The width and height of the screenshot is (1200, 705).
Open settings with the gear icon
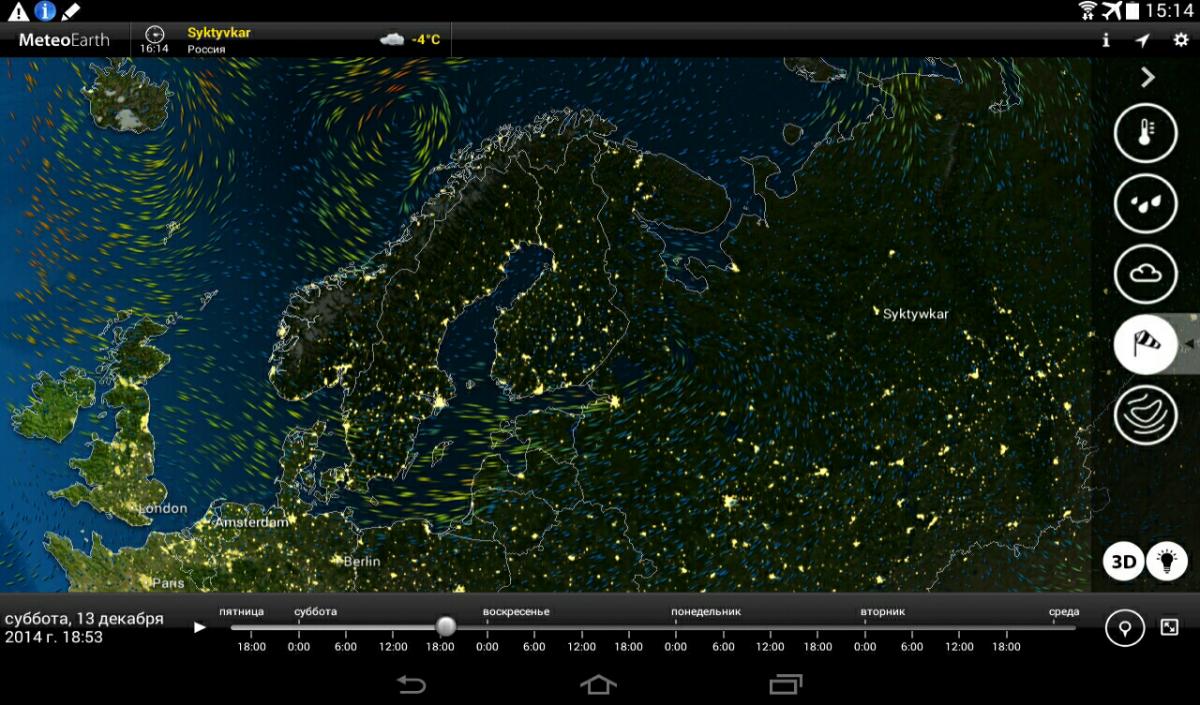point(1180,40)
